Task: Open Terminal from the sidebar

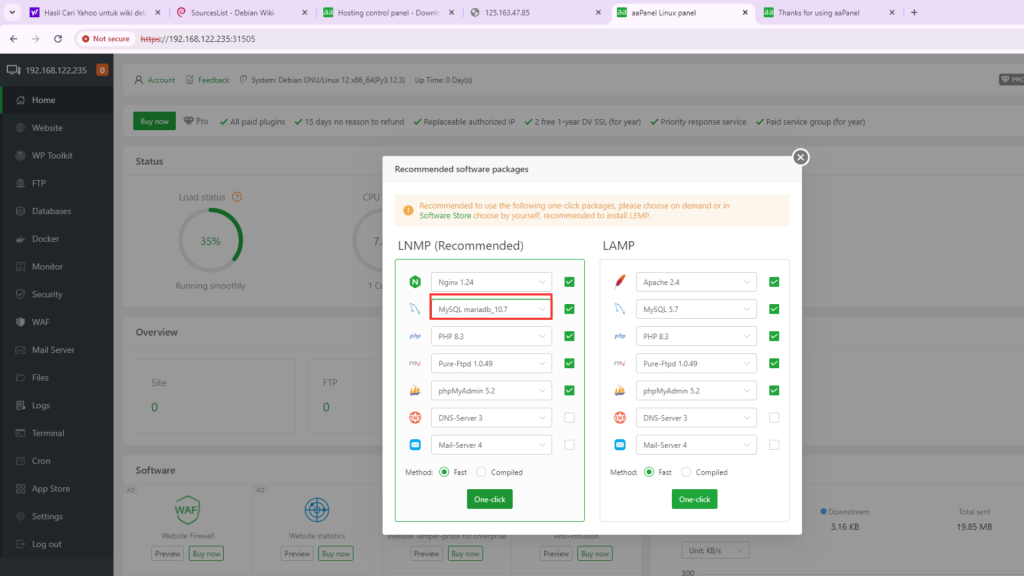Action: pos(48,433)
